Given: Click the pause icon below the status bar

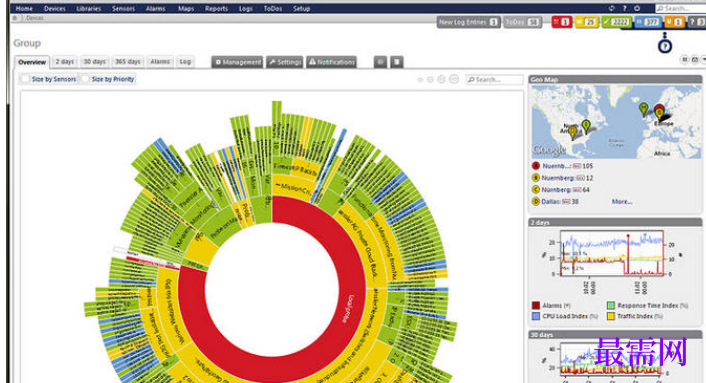Looking at the screenshot, I should tap(684, 59).
